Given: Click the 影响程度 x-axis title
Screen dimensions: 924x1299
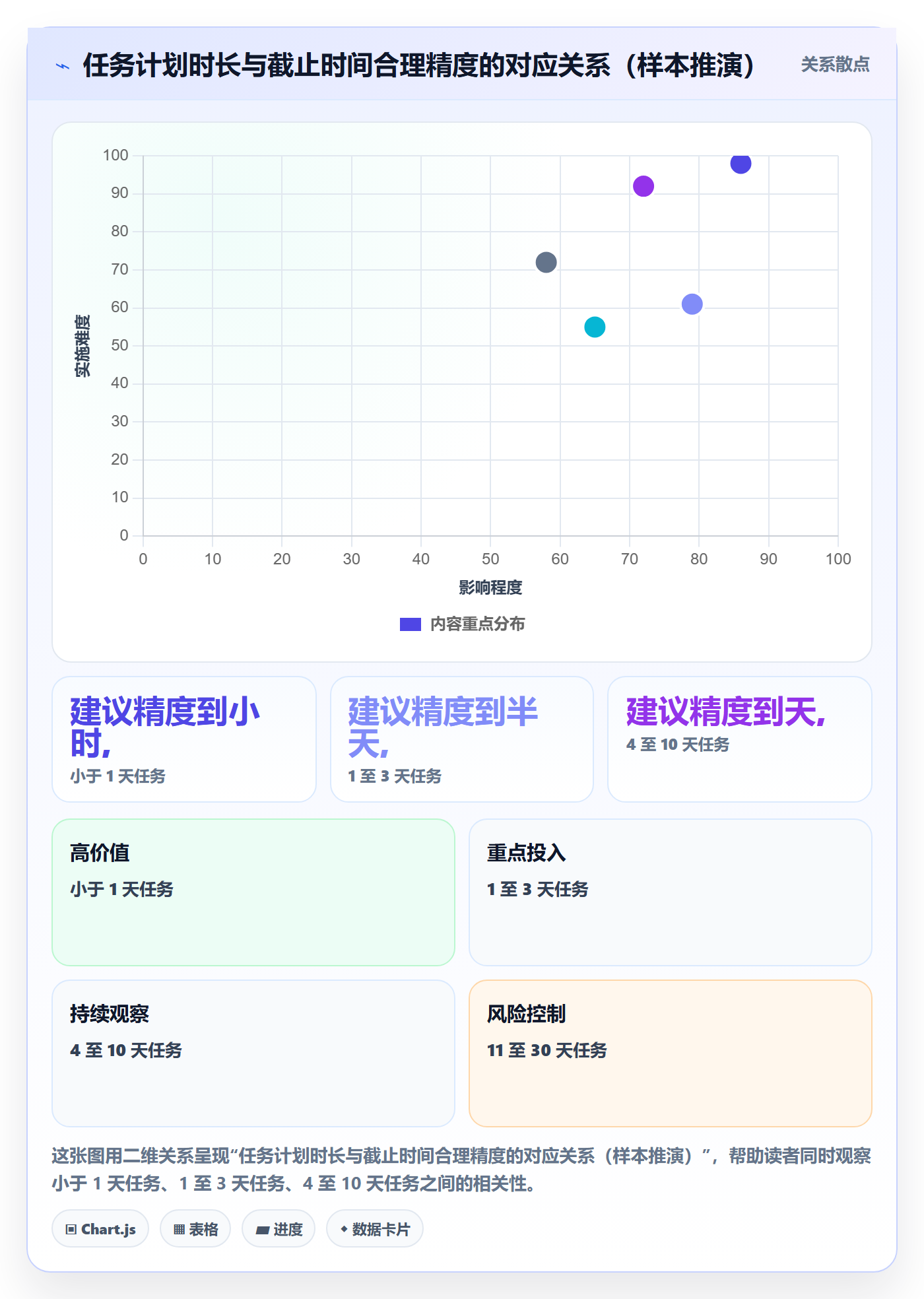Looking at the screenshot, I should point(490,587).
